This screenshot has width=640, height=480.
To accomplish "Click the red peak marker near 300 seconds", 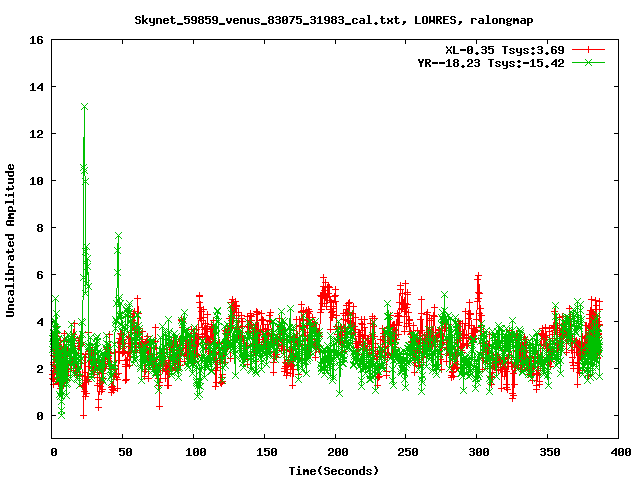I will (x=478, y=276).
